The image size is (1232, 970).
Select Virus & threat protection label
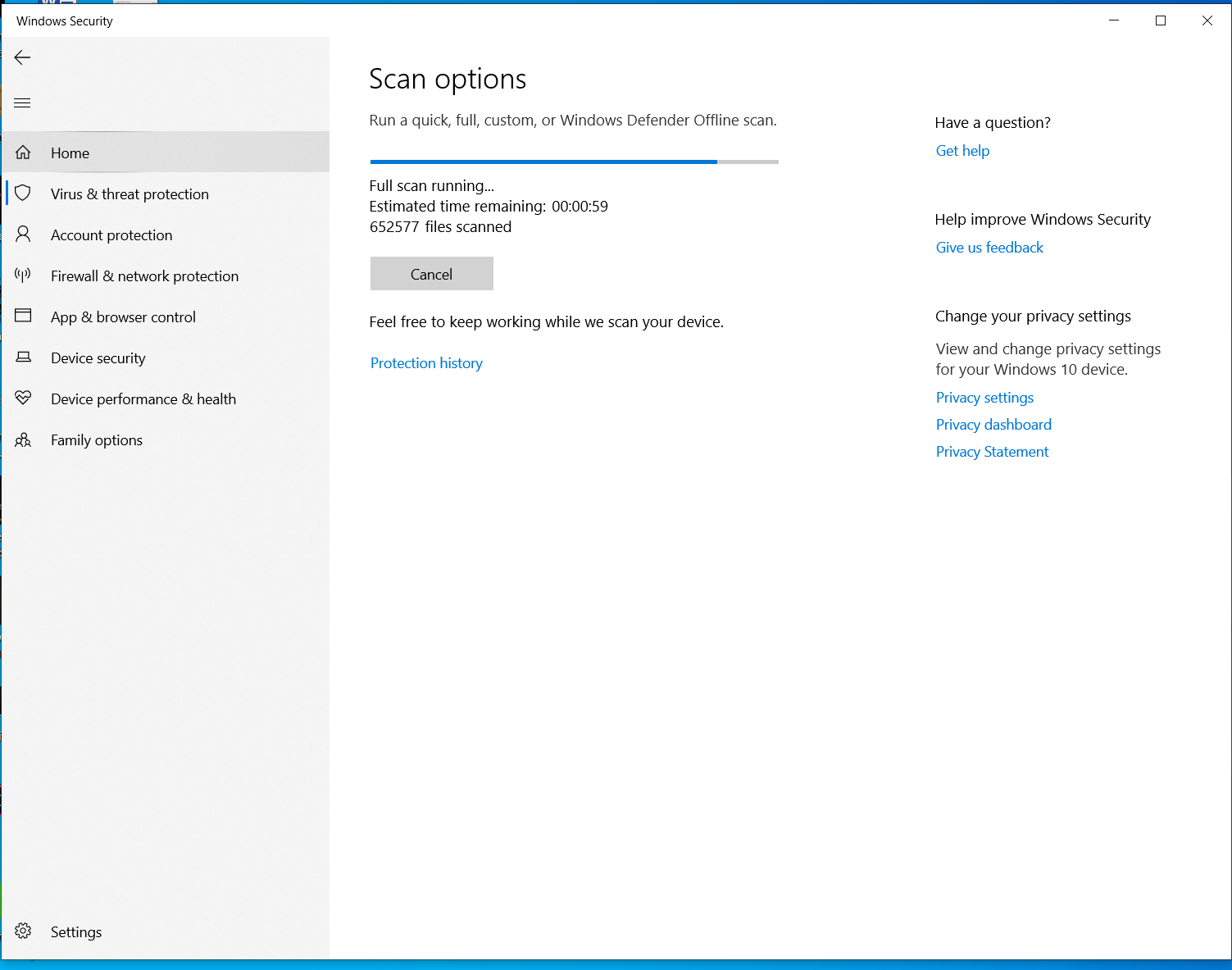point(130,194)
